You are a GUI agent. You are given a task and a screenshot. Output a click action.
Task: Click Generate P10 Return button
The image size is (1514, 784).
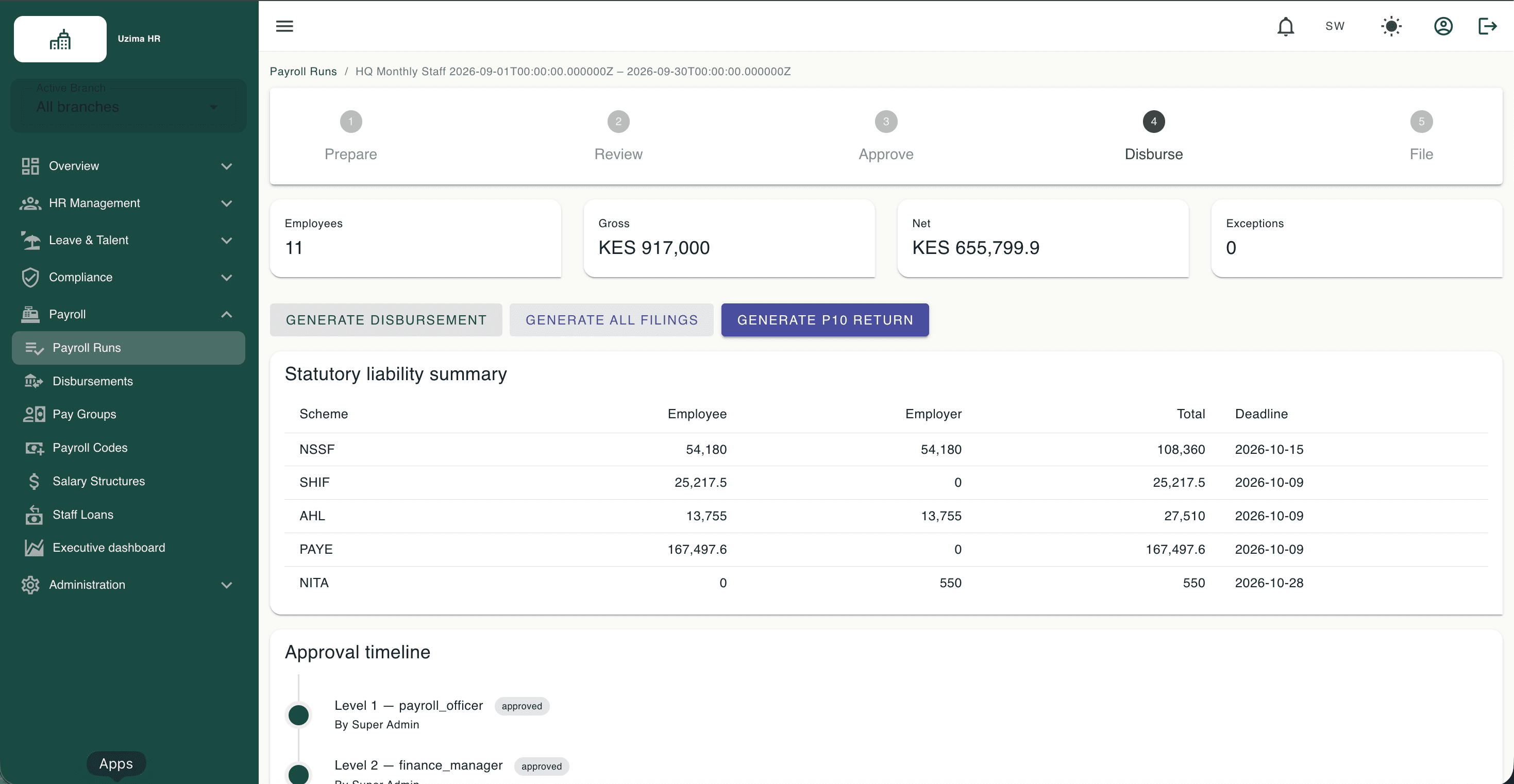coord(825,320)
